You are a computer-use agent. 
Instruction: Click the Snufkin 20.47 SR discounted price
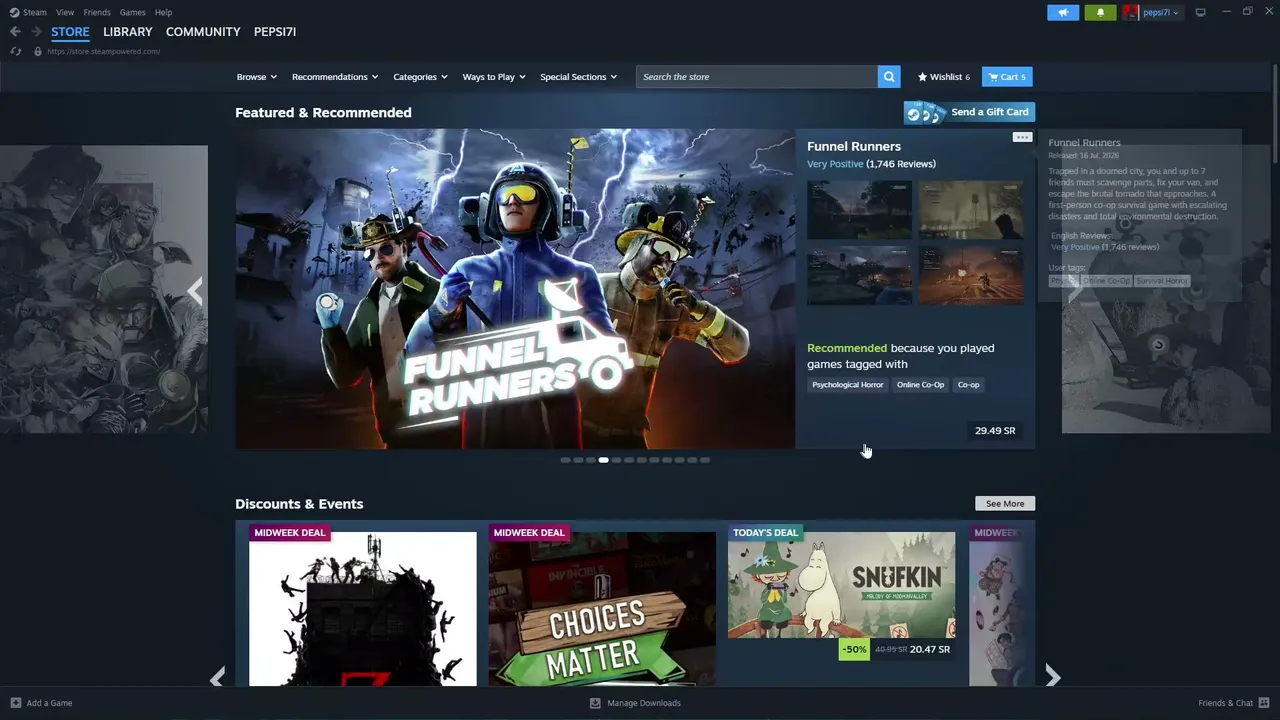[930, 650]
